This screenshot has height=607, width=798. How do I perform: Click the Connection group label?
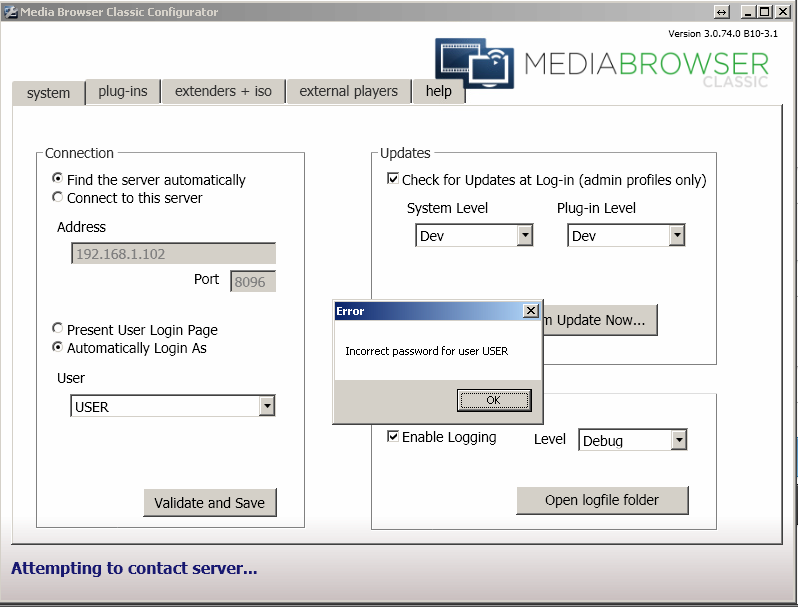(x=79, y=153)
